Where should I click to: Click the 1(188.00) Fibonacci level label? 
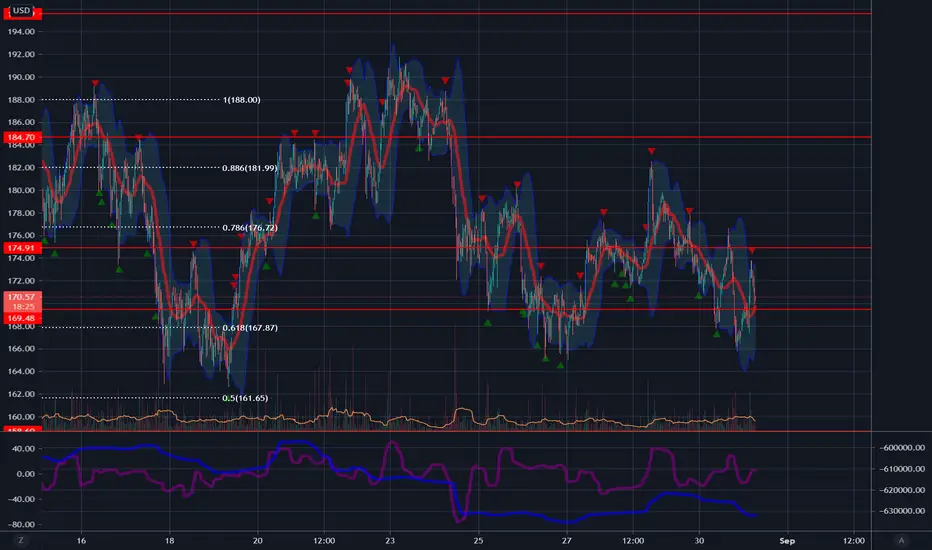click(x=241, y=100)
